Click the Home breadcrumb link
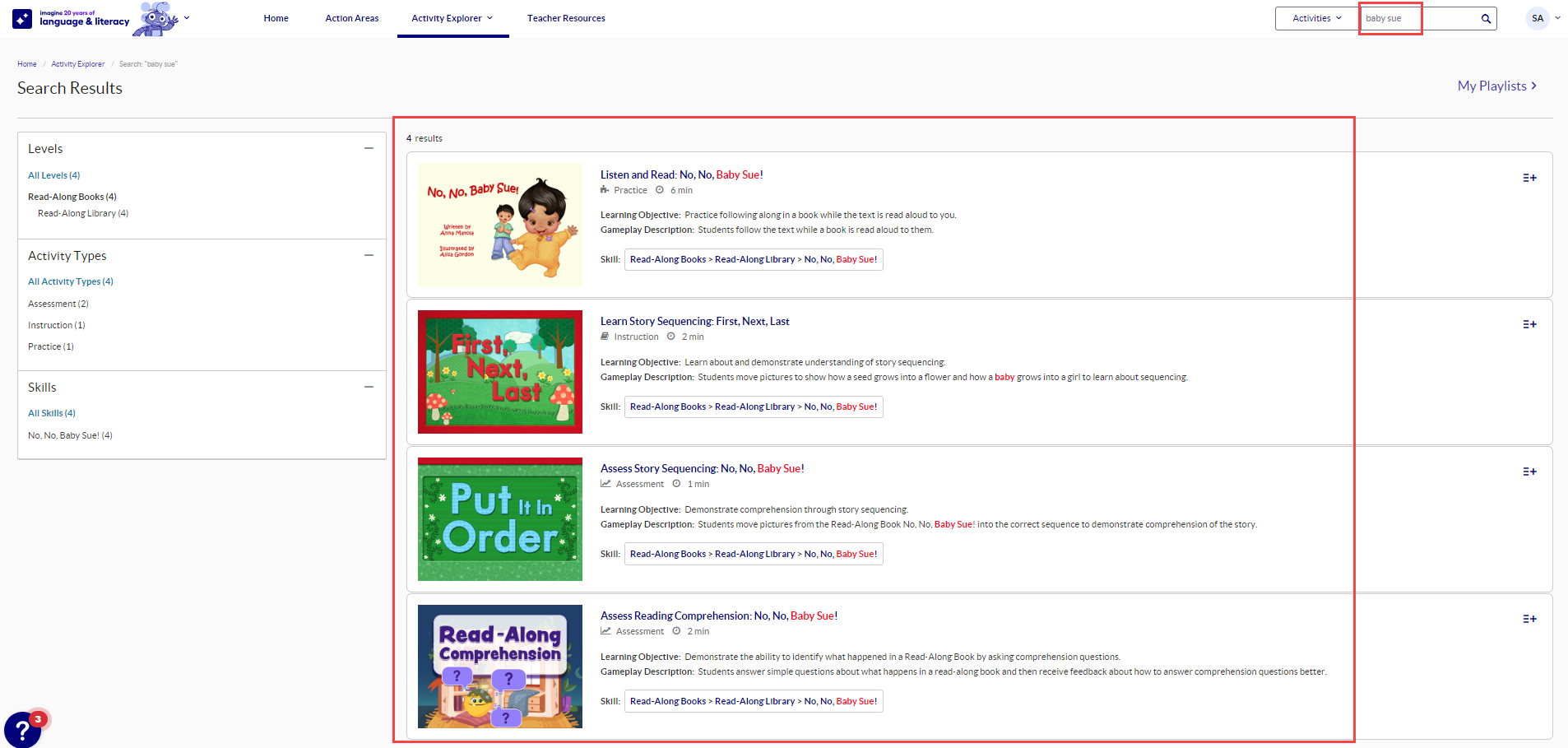 (x=27, y=64)
